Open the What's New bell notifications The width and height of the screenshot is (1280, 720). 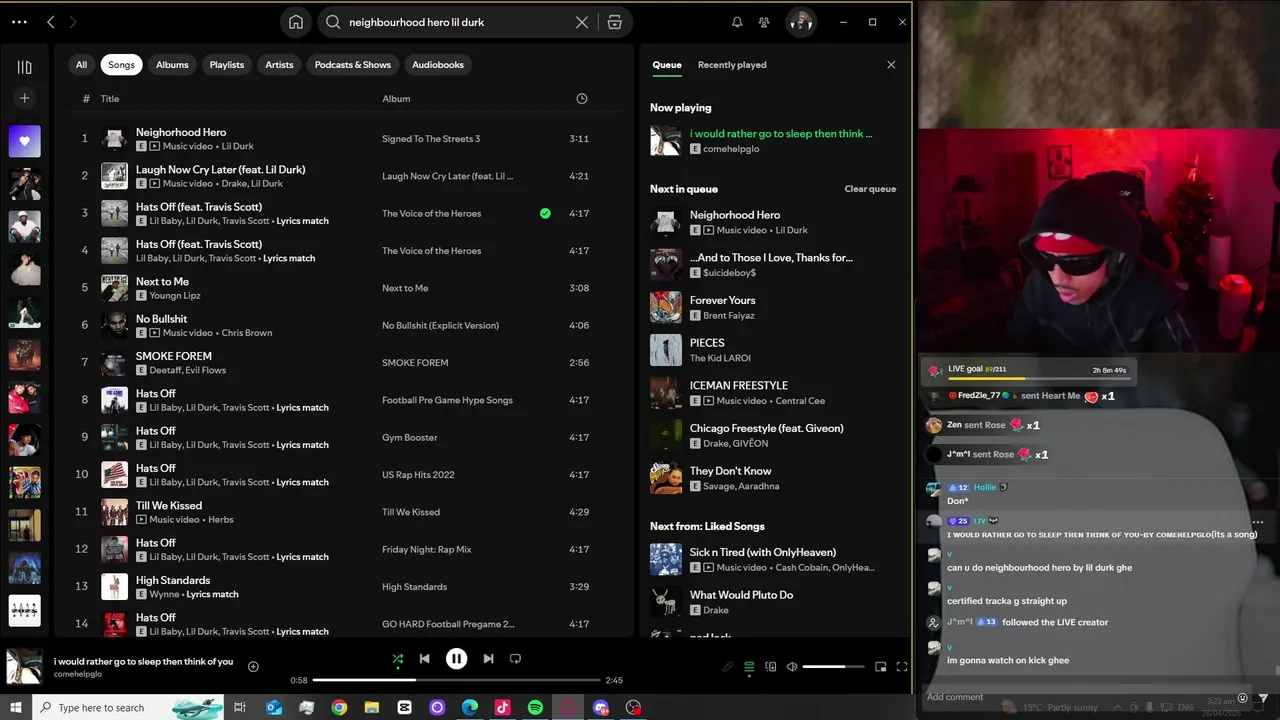pos(737,22)
